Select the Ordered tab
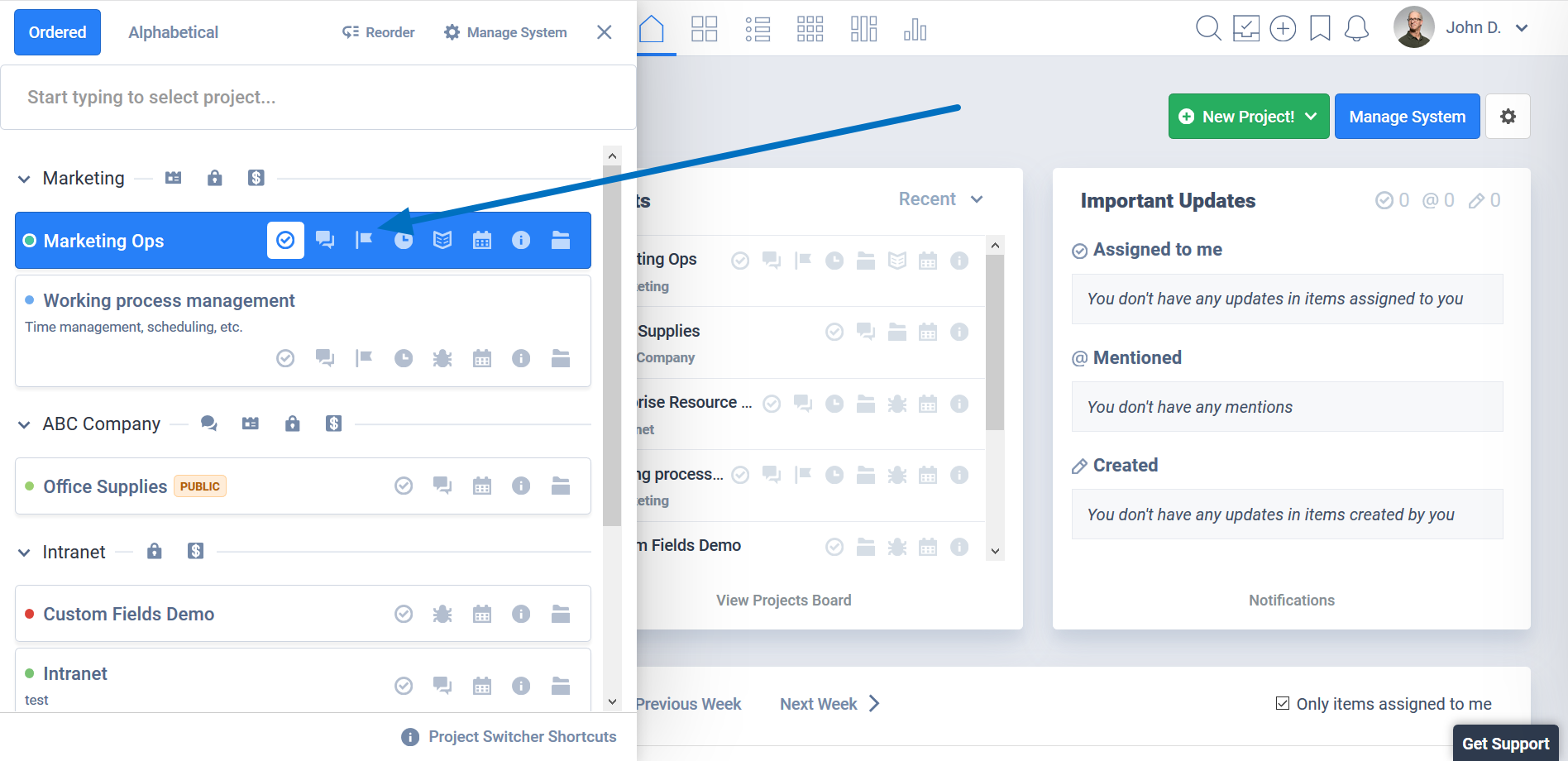 57,32
